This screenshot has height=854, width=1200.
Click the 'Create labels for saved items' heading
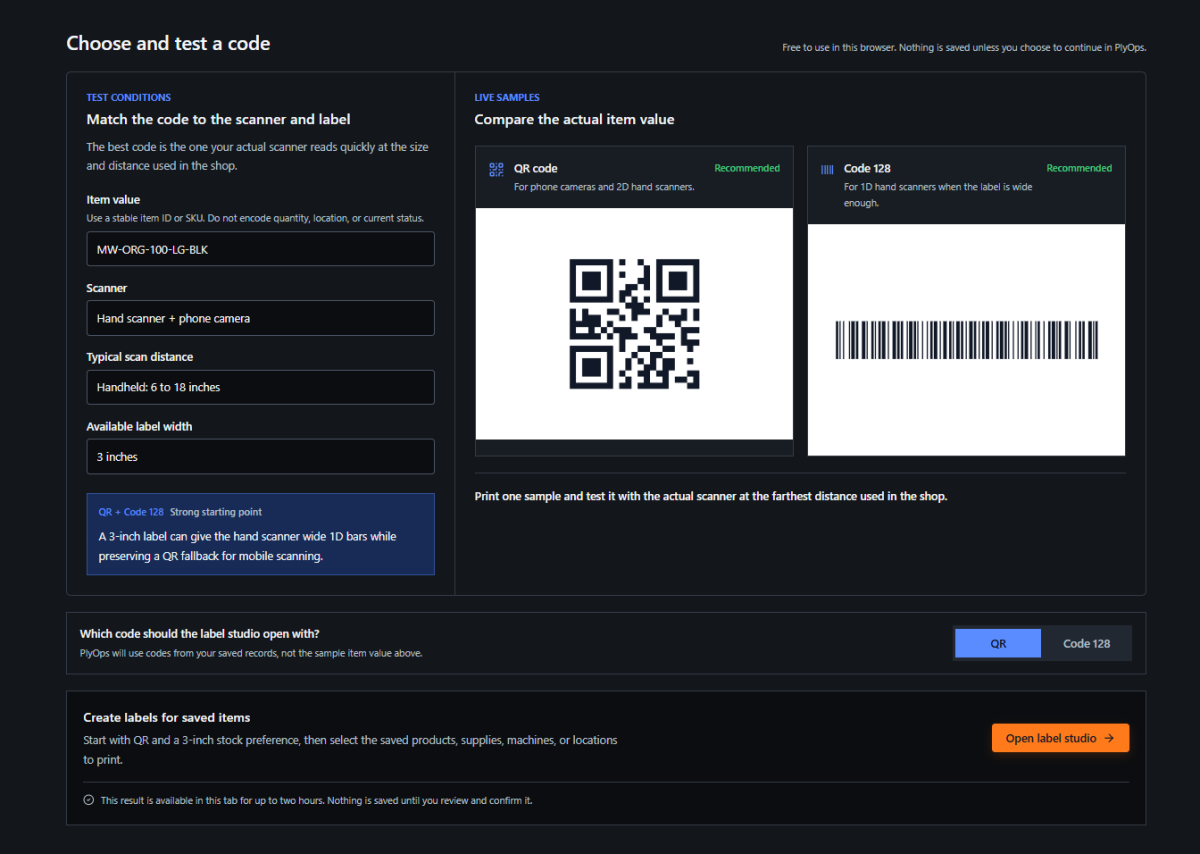167,717
